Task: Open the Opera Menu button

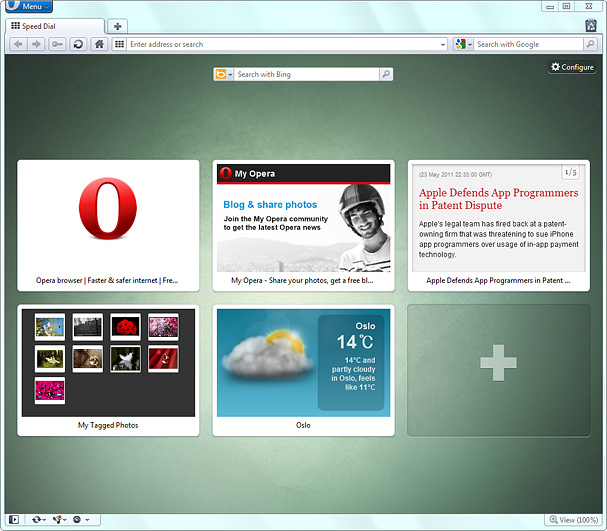Action: [x=27, y=7]
